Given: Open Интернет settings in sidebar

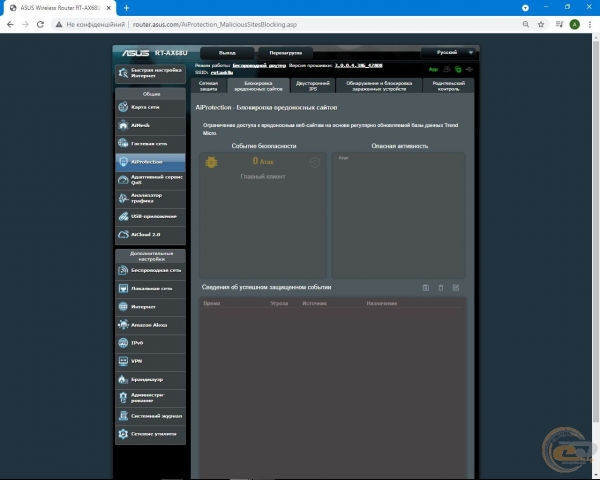Looking at the screenshot, I should [150, 307].
